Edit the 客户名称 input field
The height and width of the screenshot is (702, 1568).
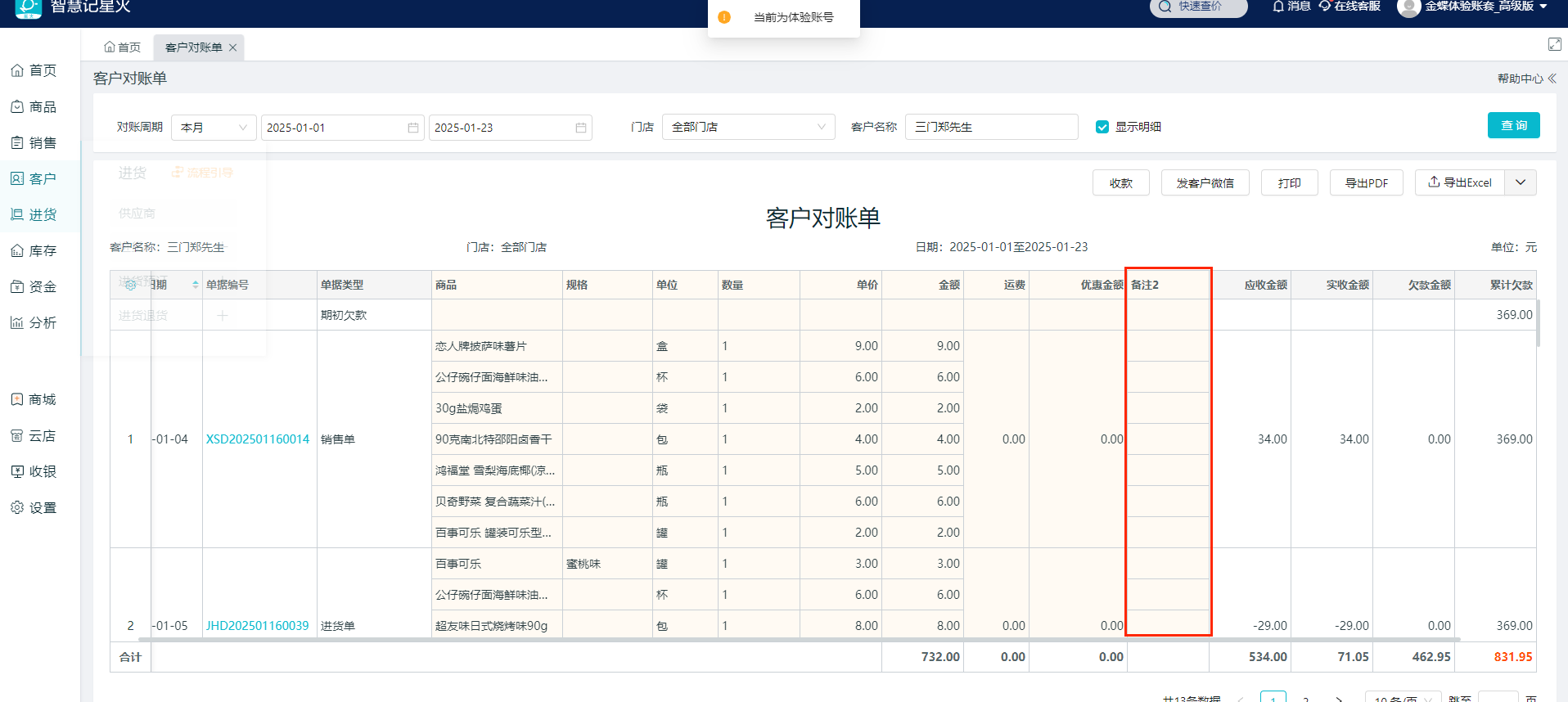tap(992, 127)
